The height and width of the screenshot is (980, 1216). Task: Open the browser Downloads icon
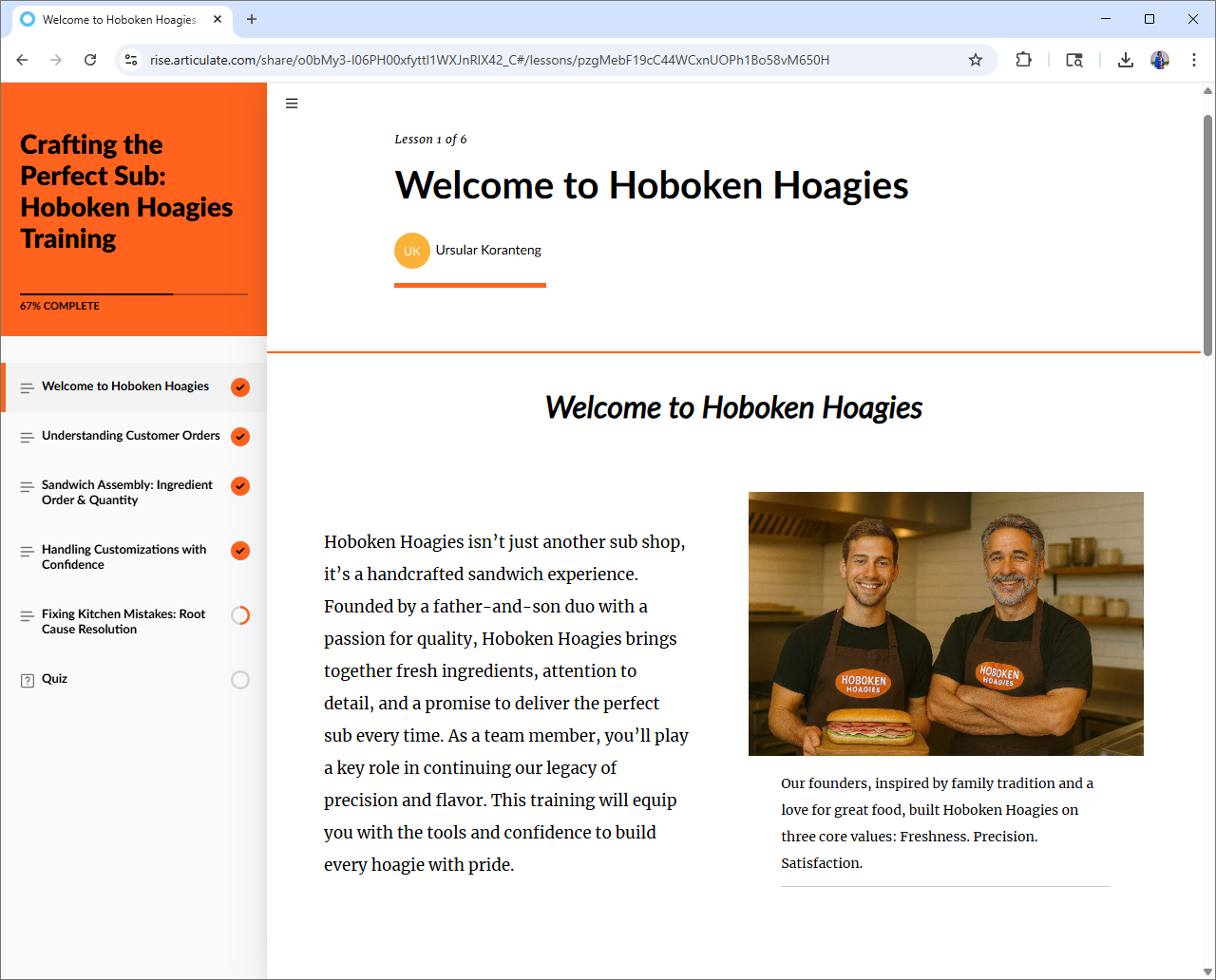click(x=1125, y=60)
